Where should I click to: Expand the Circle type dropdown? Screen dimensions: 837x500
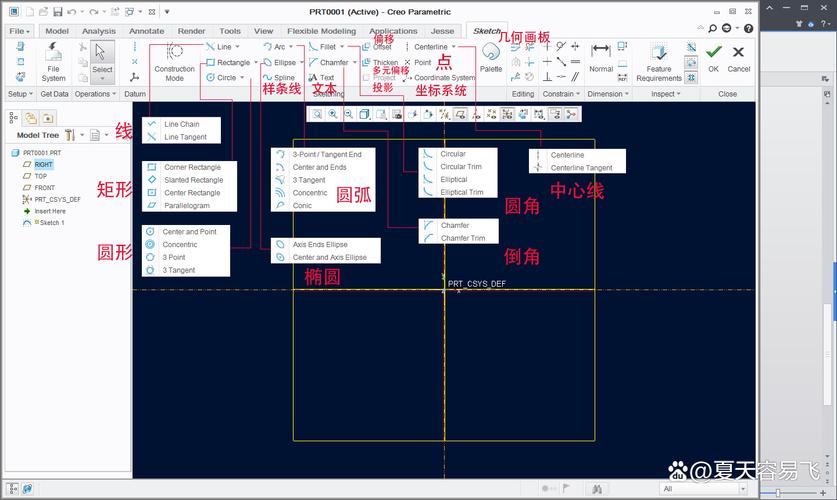[x=242, y=77]
